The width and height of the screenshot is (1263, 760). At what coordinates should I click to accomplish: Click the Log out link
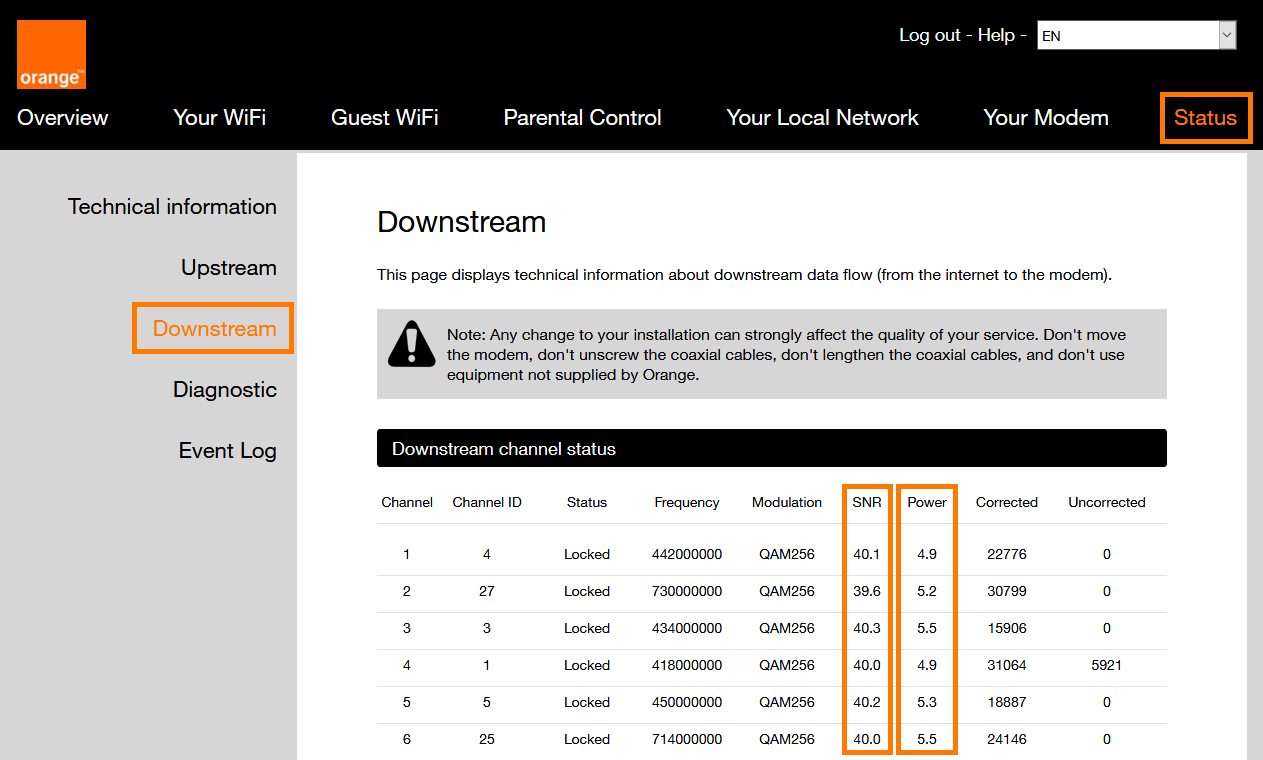tap(929, 35)
